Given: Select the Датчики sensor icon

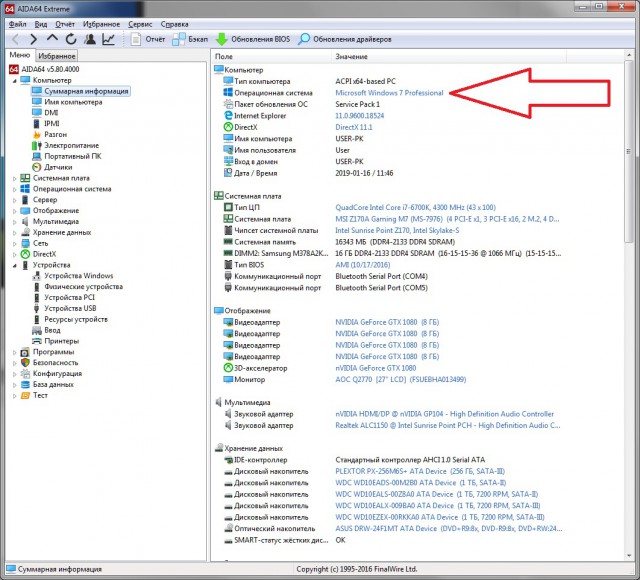Looking at the screenshot, I should coord(37,167).
